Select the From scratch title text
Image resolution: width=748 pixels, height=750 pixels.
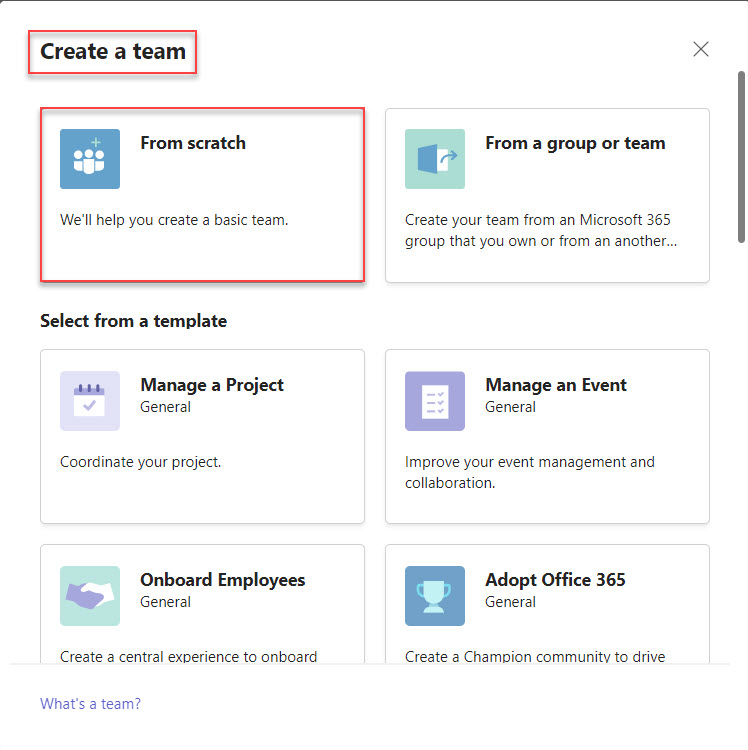click(193, 143)
